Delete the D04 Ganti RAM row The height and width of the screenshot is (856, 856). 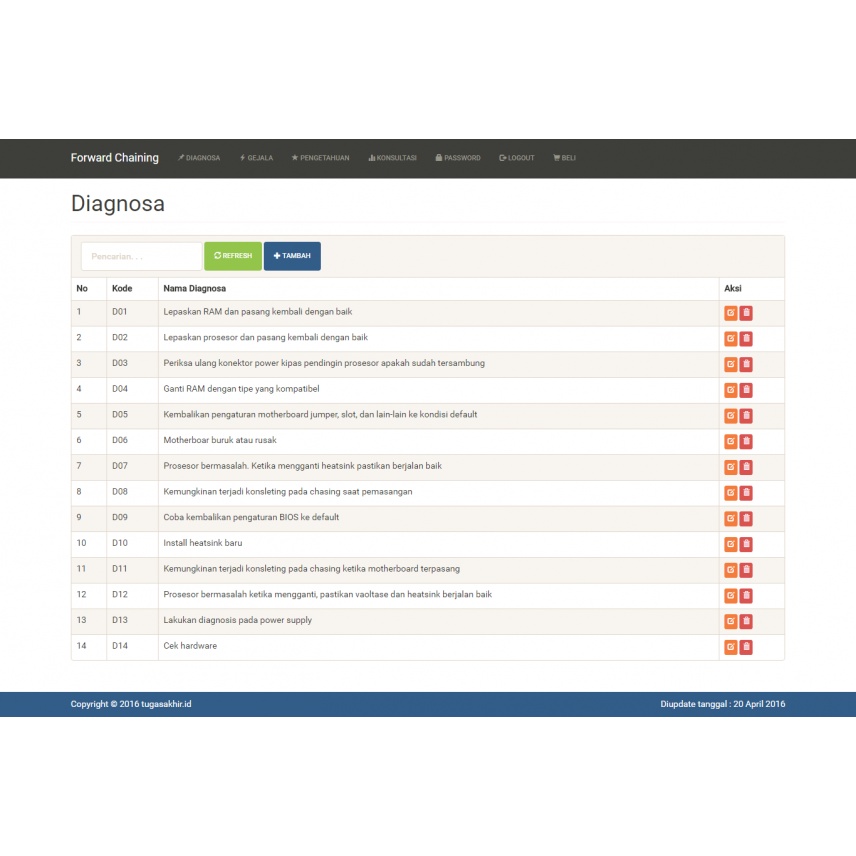pyautogui.click(x=746, y=390)
